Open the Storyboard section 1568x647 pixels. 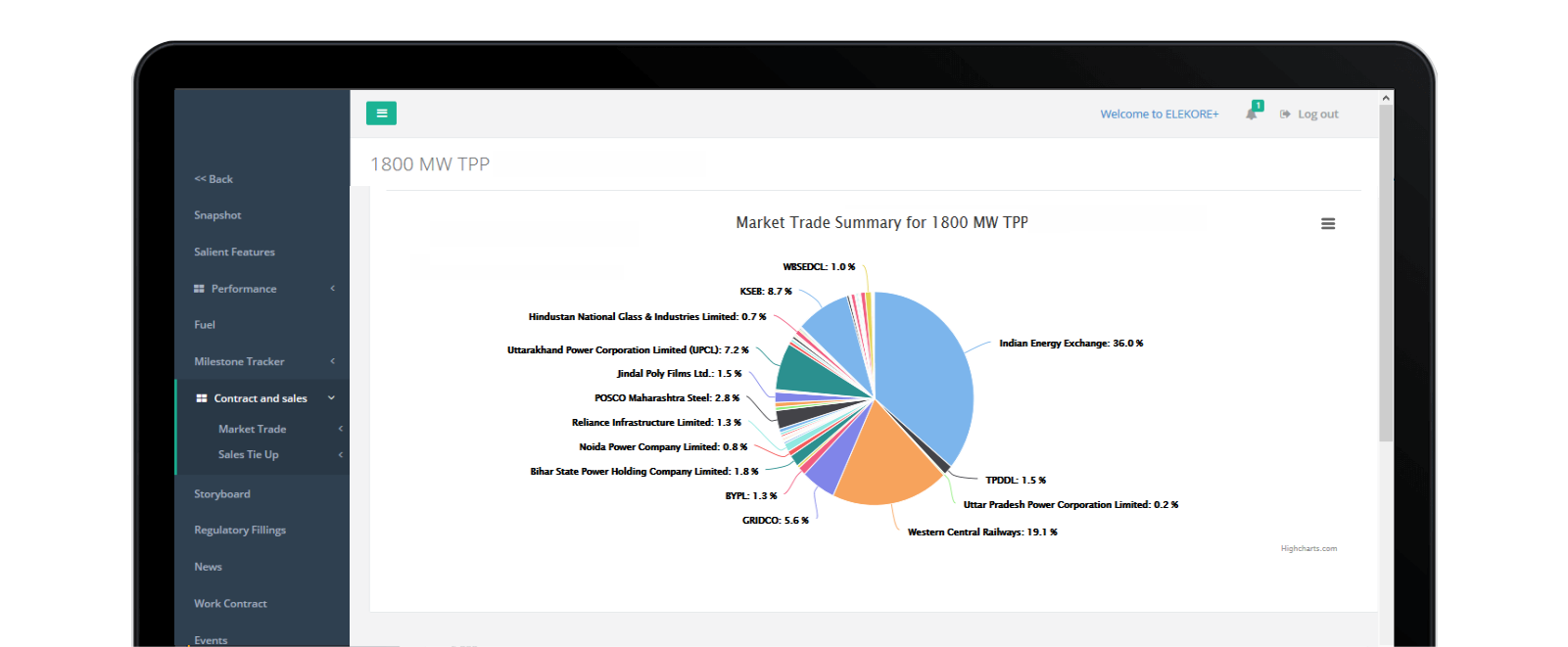[x=222, y=494]
